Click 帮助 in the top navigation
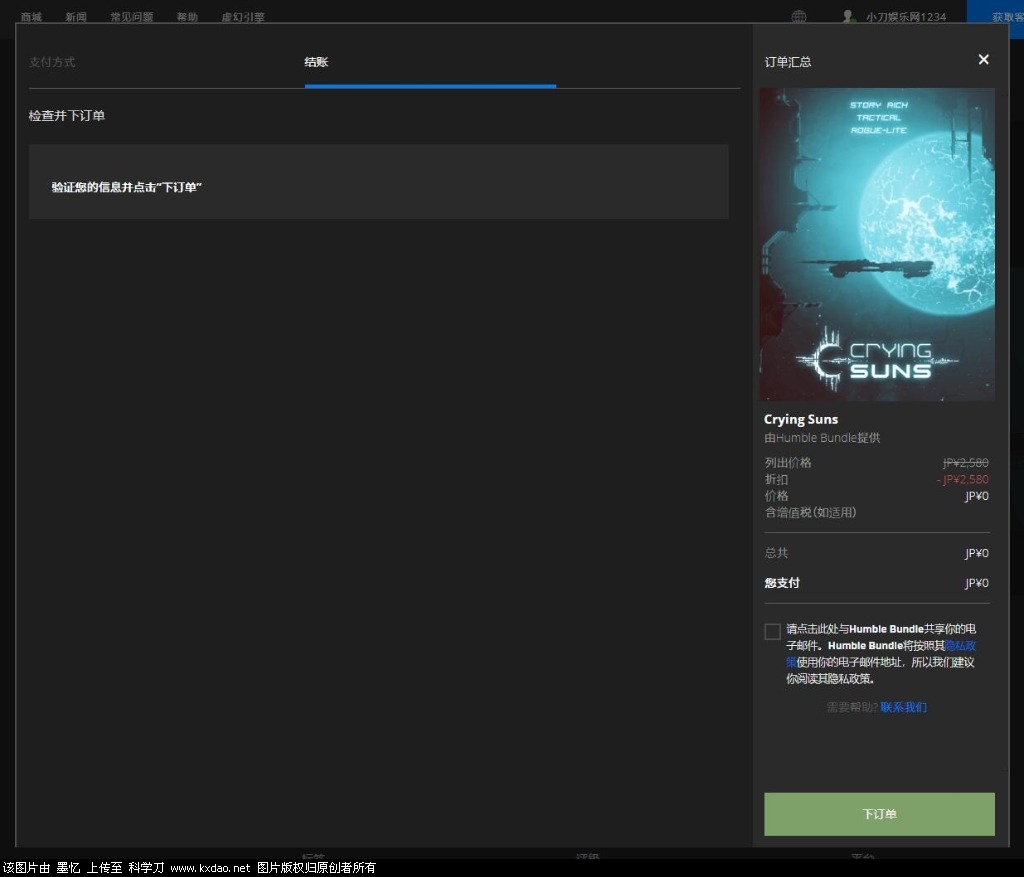This screenshot has height=877, width=1024. tap(187, 17)
